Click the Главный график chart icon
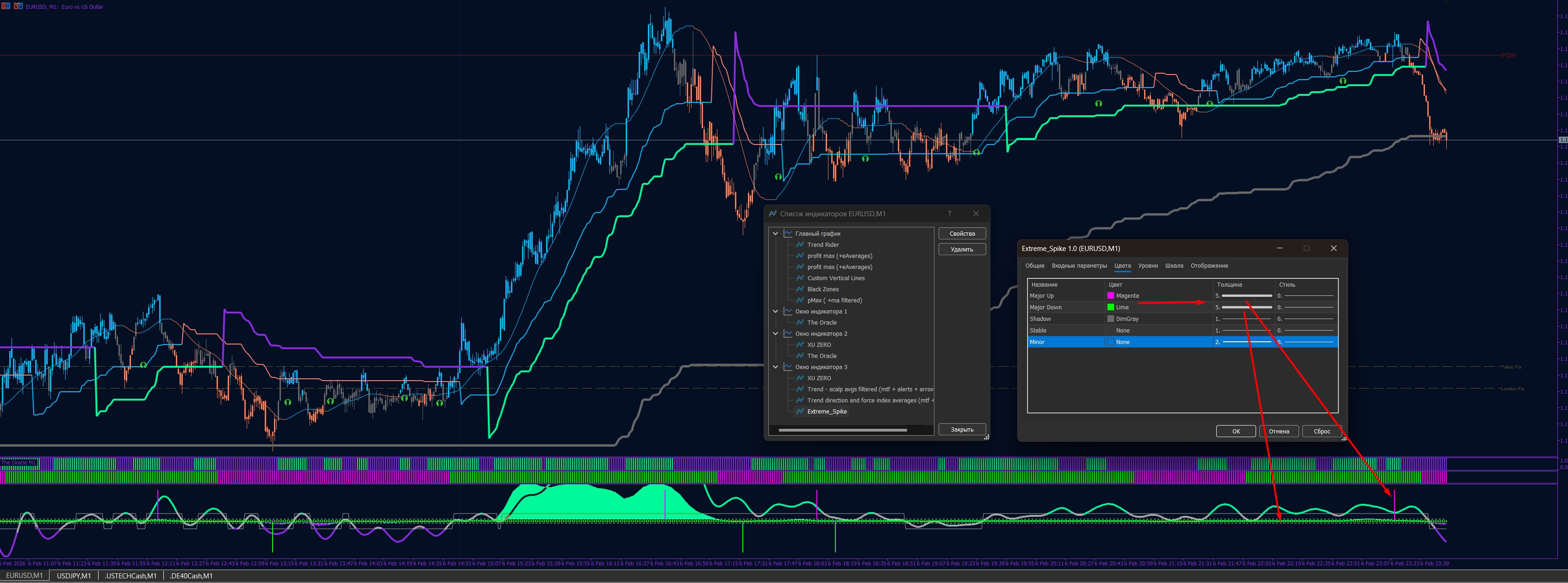The width and height of the screenshot is (1568, 583). pyautogui.click(x=788, y=234)
